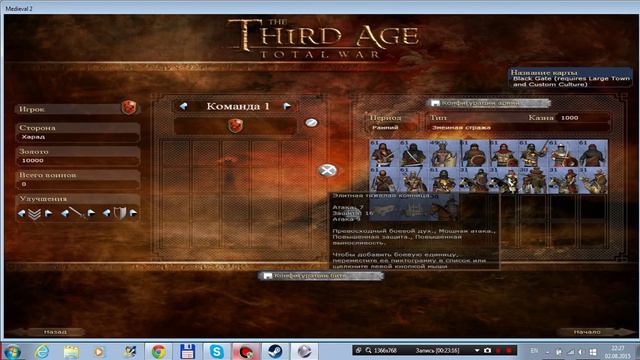Click the Harad shield emblem beside Игрок
This screenshot has height=360, width=640.
[x=129, y=107]
